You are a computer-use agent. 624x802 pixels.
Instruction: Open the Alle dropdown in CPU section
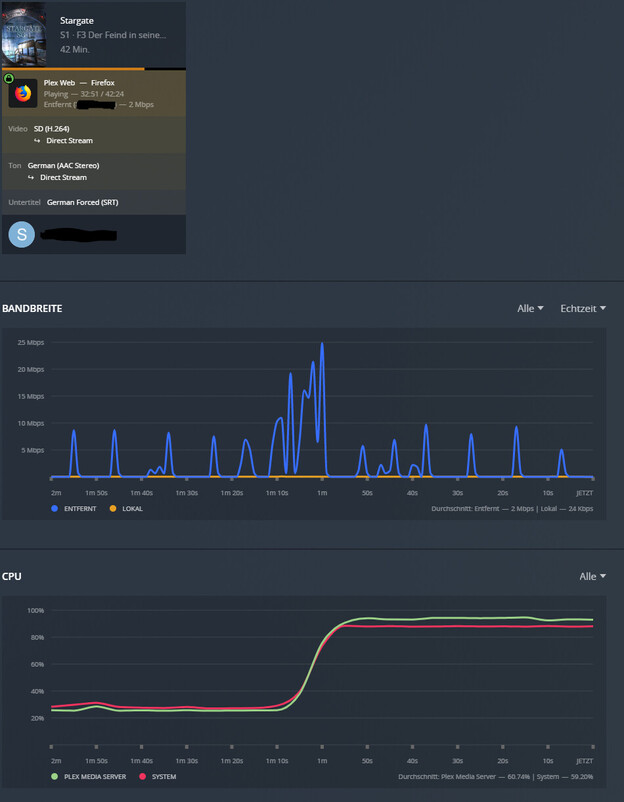pyautogui.click(x=592, y=576)
